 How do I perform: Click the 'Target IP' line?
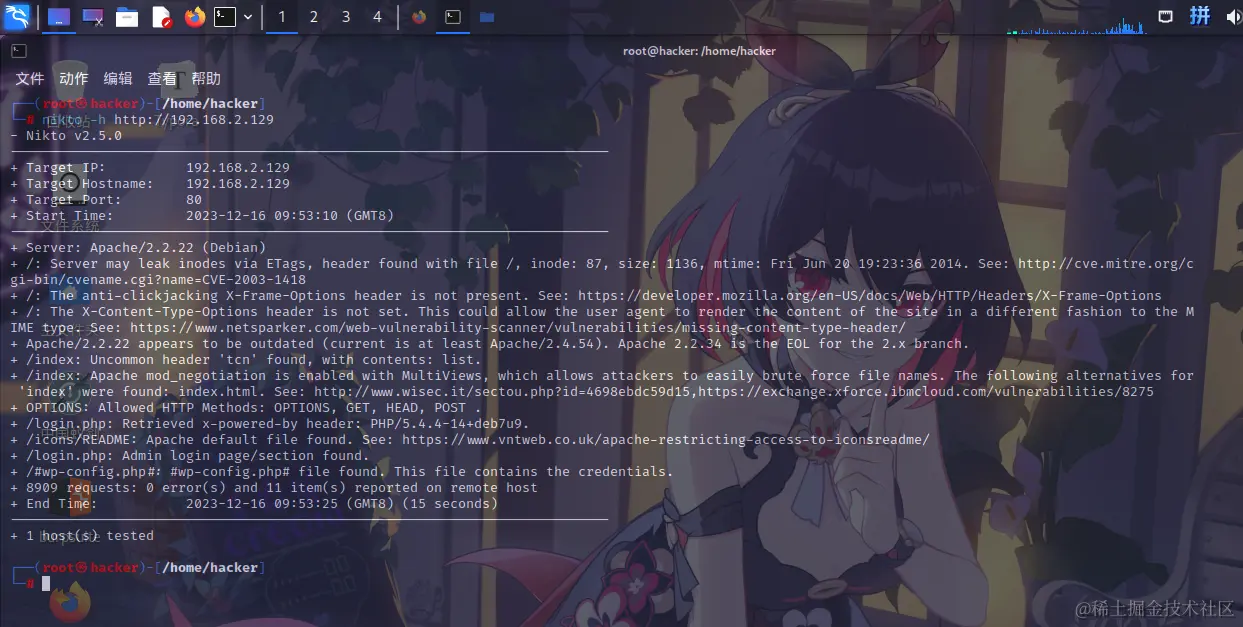150,168
